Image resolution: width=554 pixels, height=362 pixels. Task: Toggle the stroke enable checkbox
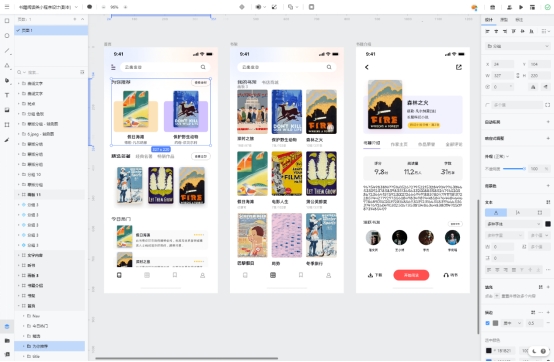pyautogui.click(x=488, y=323)
